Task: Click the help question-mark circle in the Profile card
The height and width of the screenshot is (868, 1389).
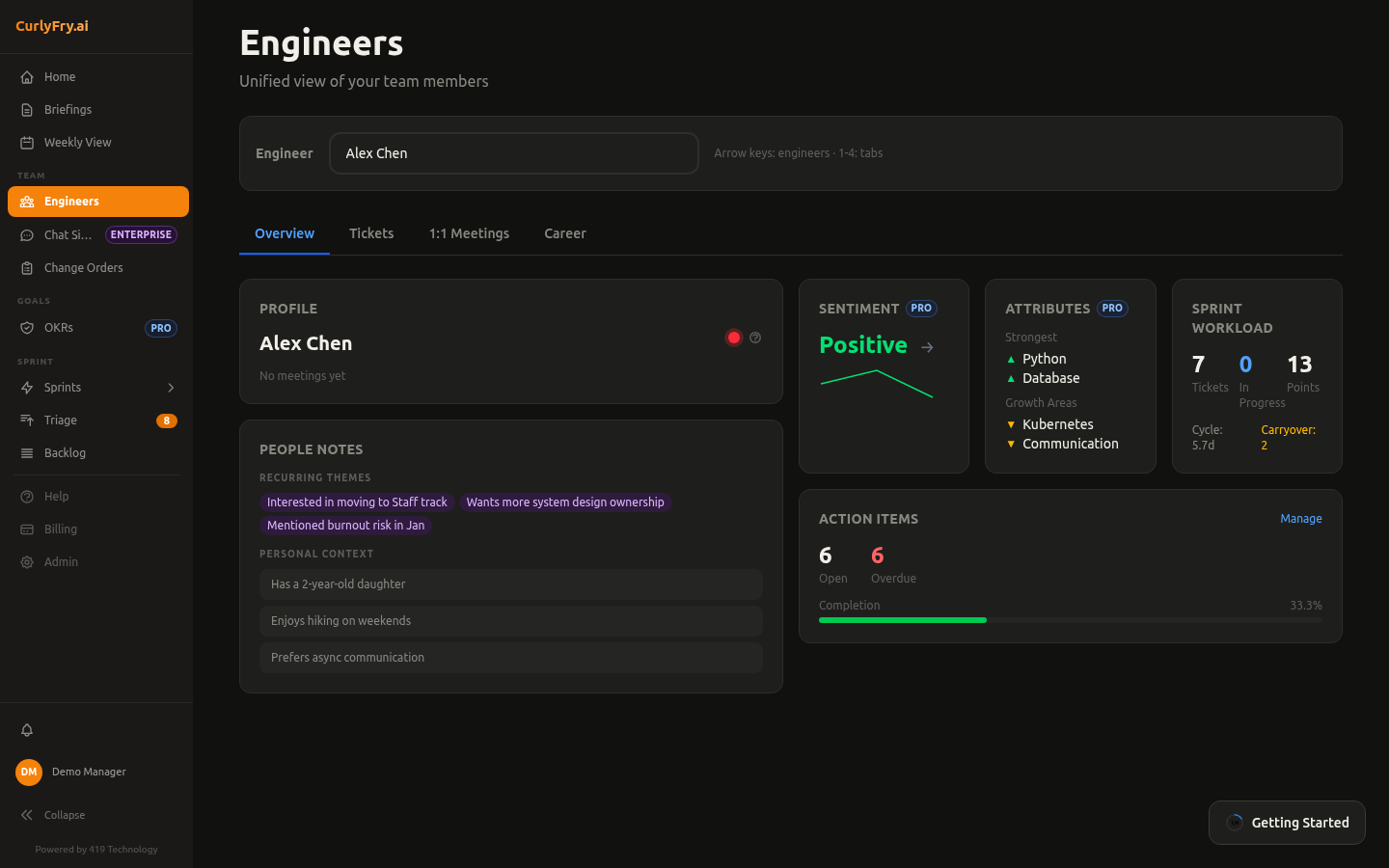Action: pos(755,338)
